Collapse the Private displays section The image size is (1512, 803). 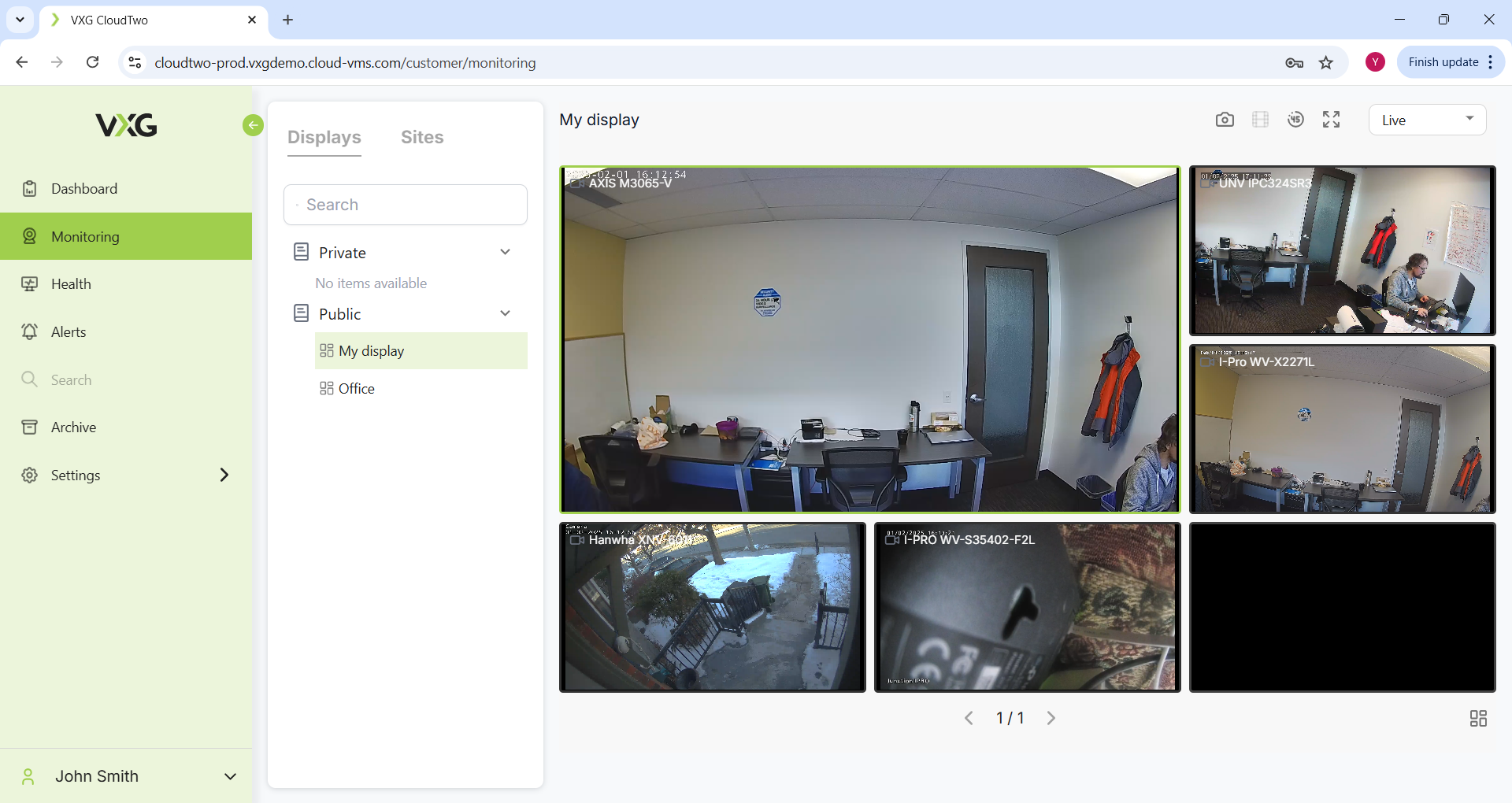(x=505, y=252)
